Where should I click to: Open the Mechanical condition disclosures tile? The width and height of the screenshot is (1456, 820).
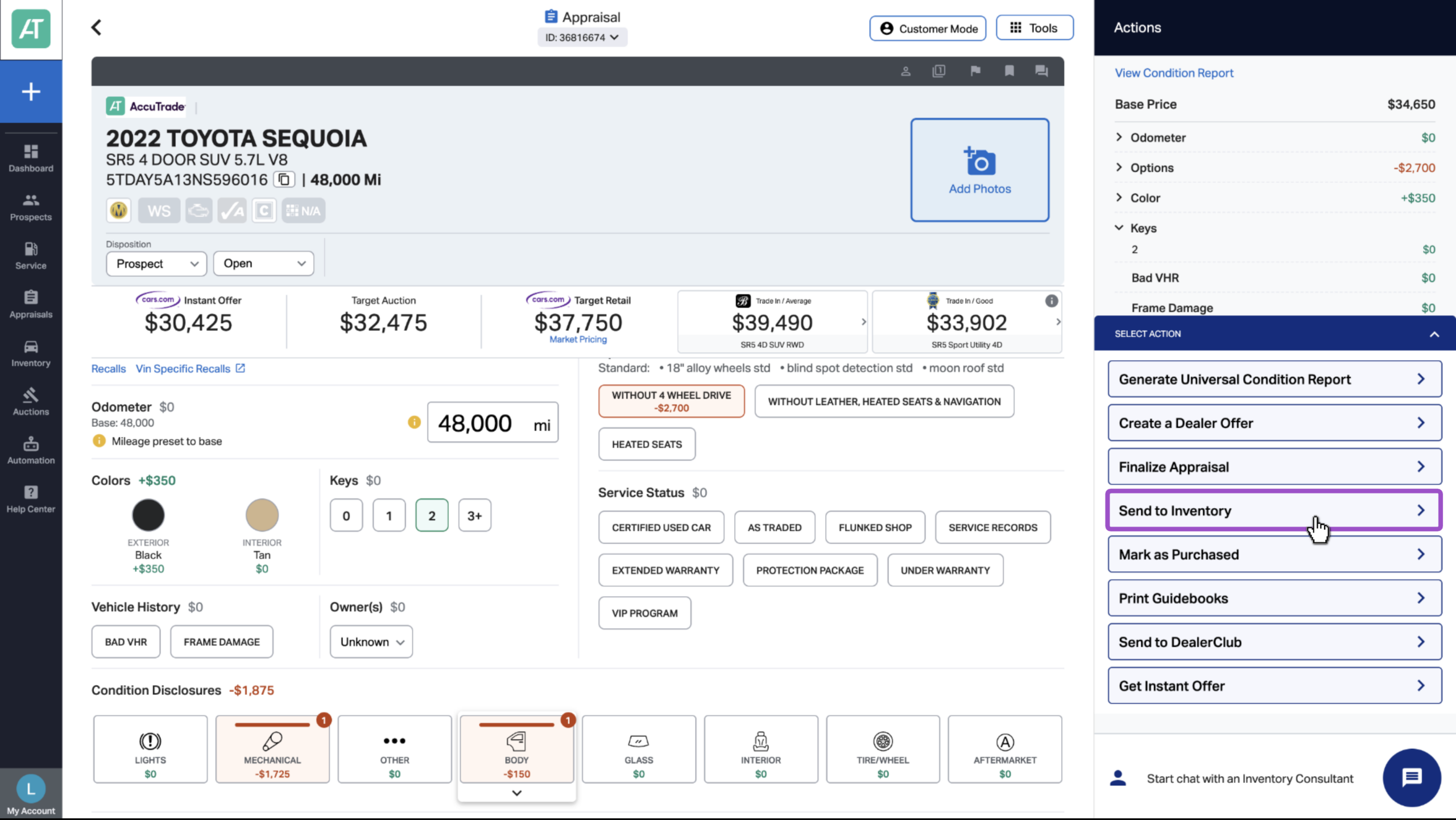pyautogui.click(x=272, y=749)
